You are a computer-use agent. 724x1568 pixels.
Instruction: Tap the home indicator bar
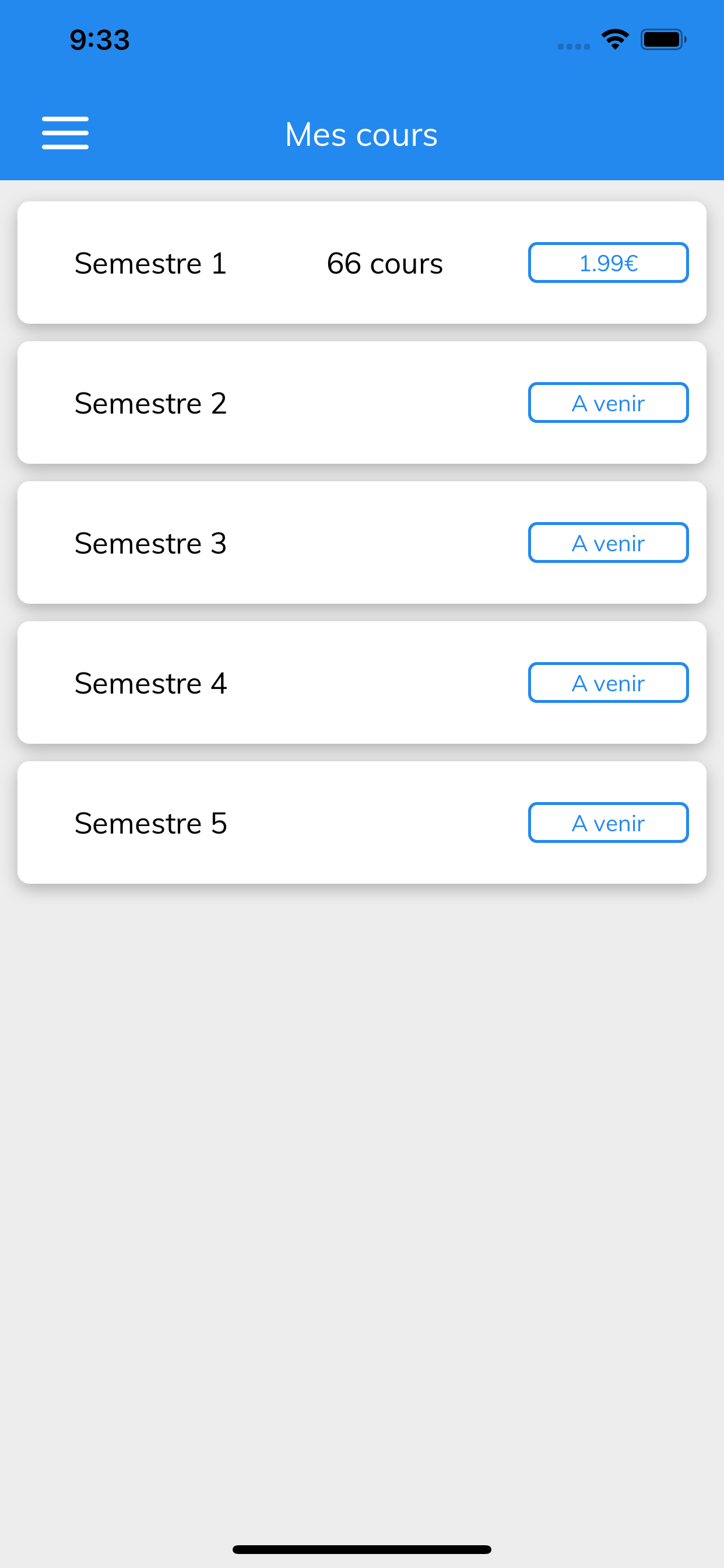pos(362,1549)
